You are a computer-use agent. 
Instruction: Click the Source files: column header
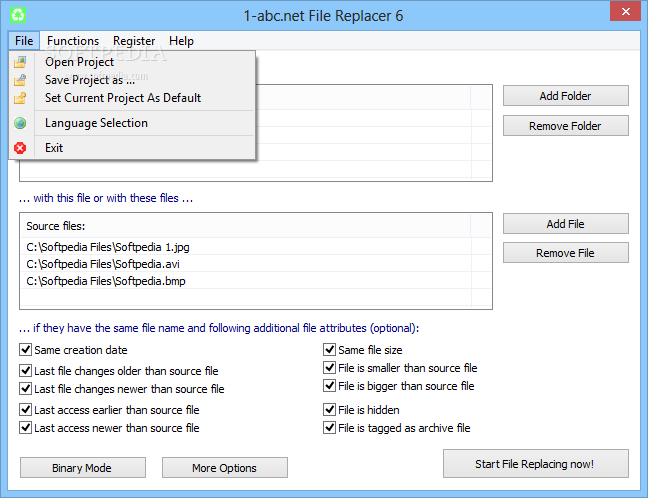click(x=245, y=226)
